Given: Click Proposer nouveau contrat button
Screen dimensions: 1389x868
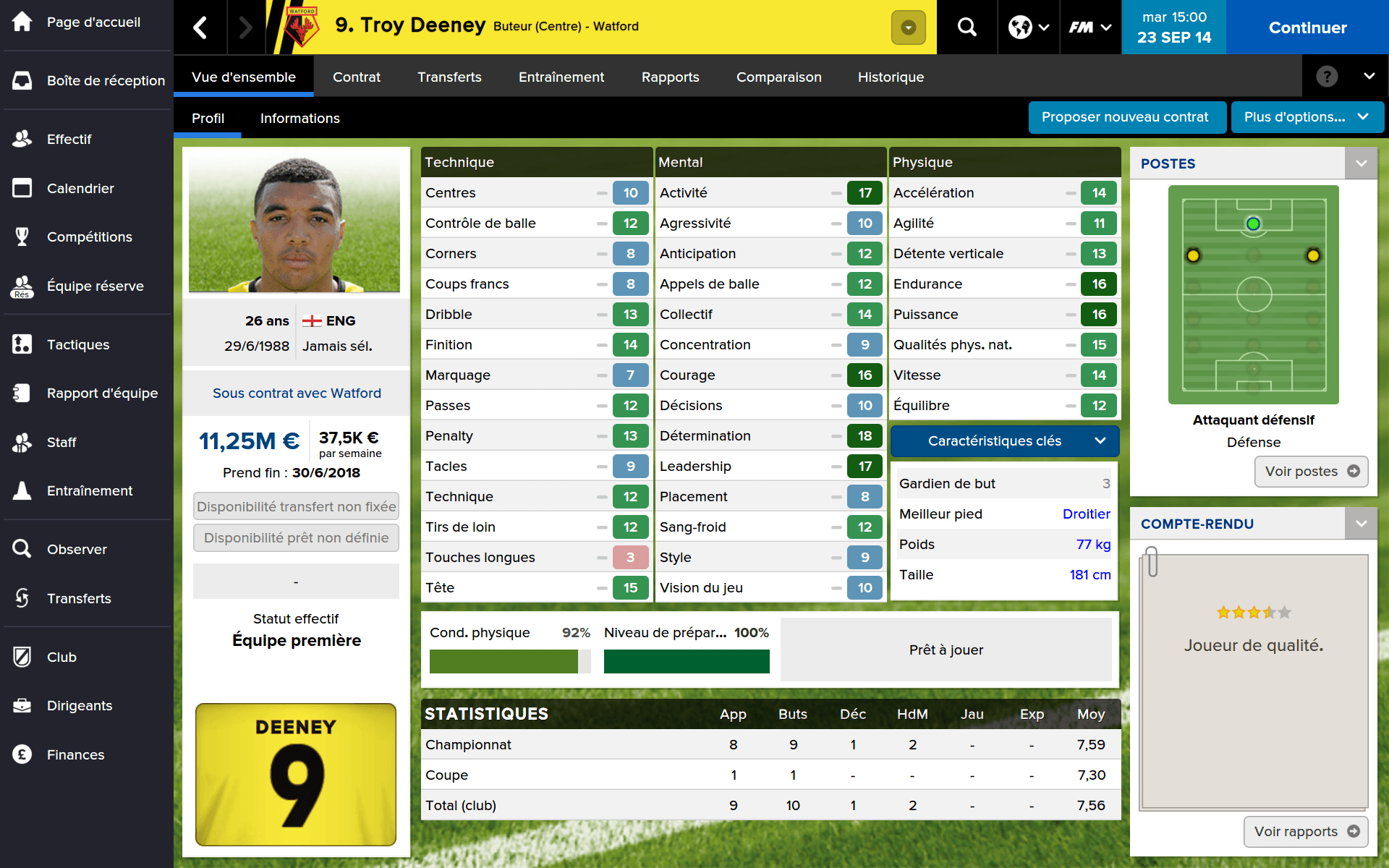Looking at the screenshot, I should point(1125,117).
